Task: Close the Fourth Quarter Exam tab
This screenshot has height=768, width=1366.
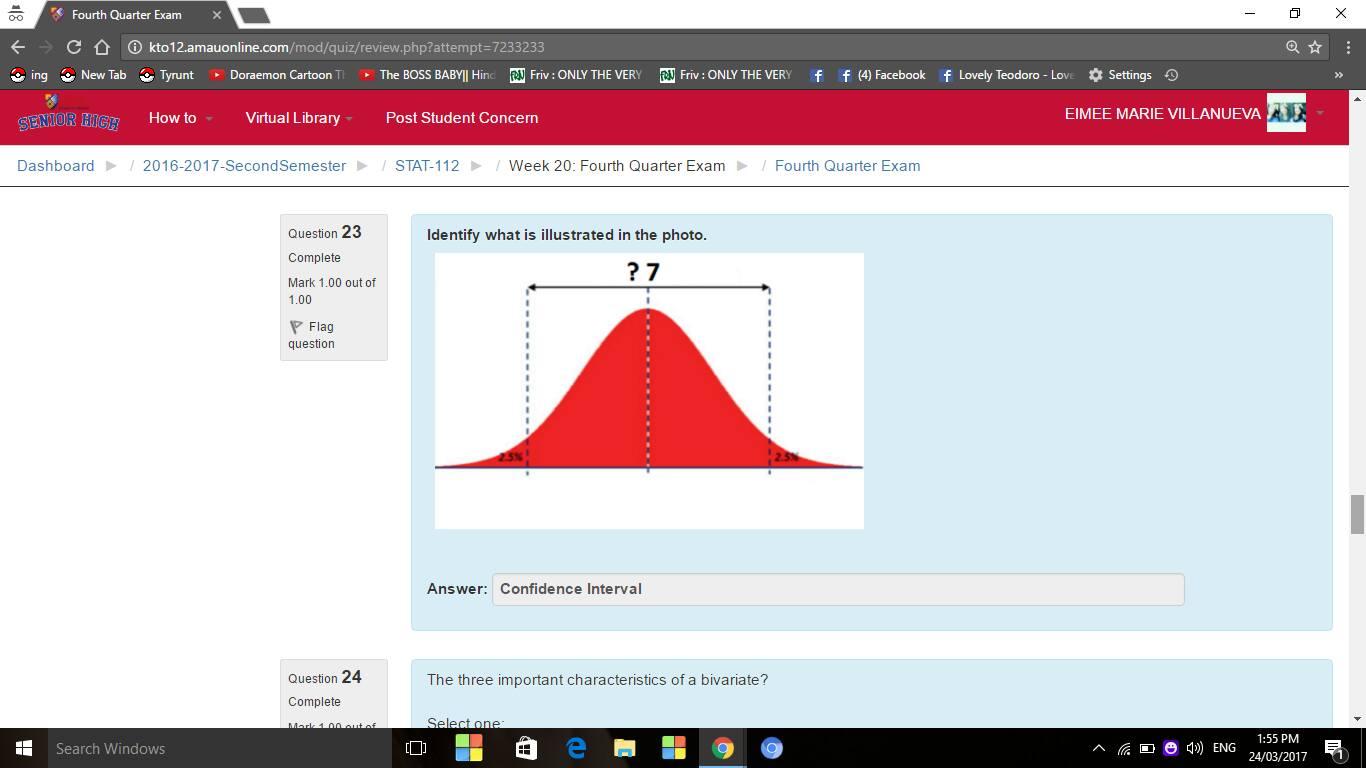Action: point(217,15)
